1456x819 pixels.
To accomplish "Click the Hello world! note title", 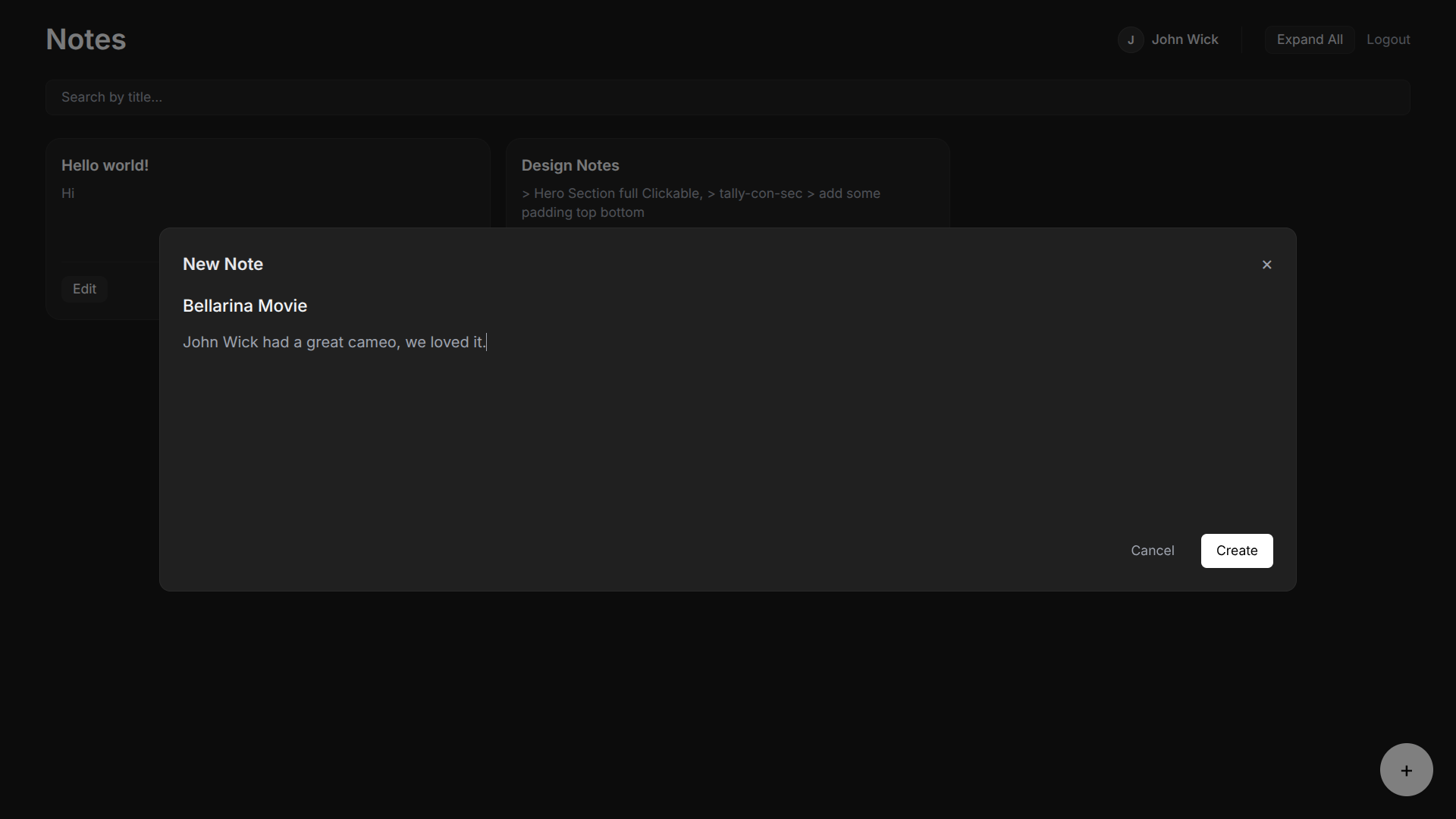I will (105, 165).
